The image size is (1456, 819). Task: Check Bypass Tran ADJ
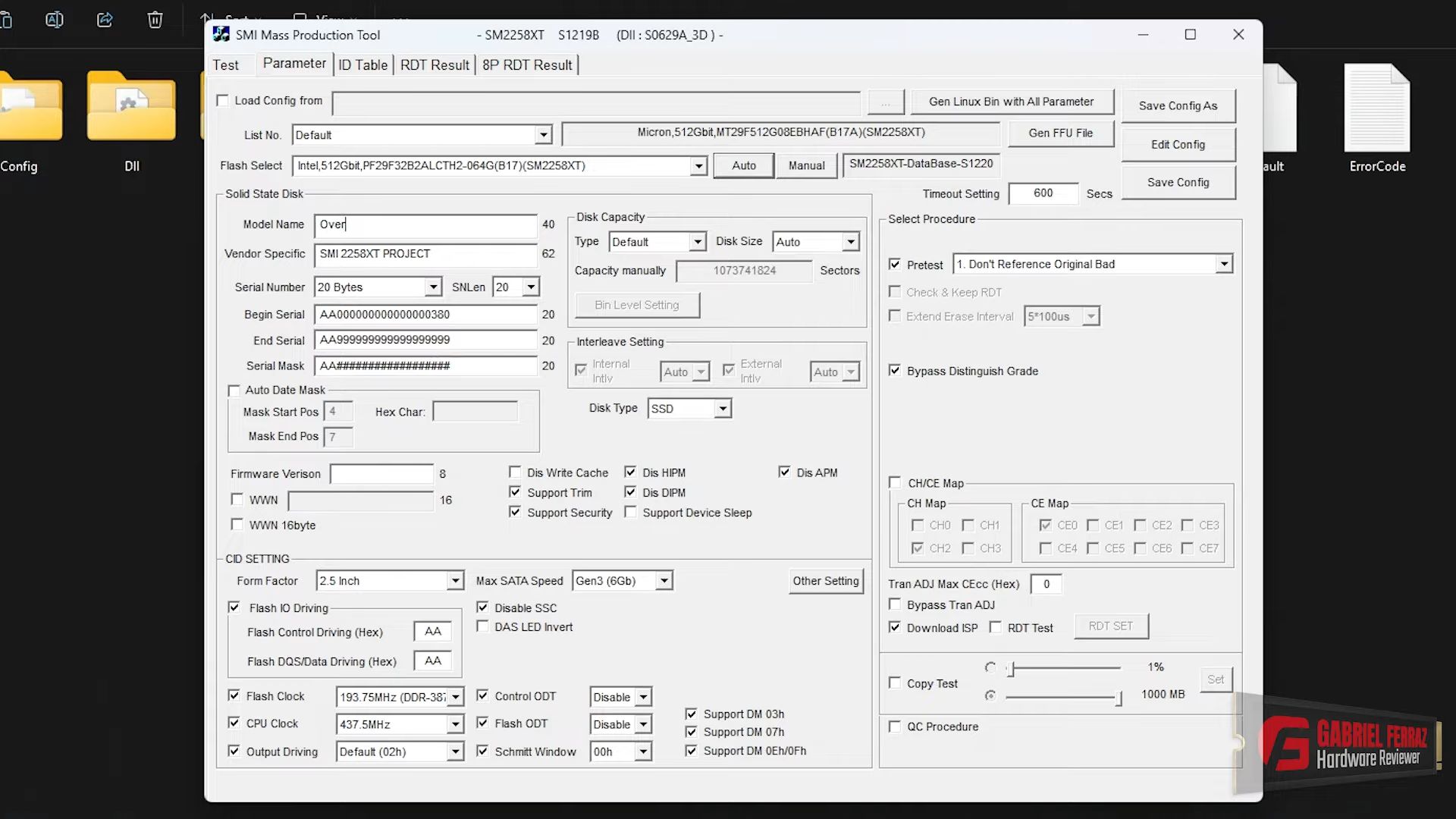[x=895, y=604]
